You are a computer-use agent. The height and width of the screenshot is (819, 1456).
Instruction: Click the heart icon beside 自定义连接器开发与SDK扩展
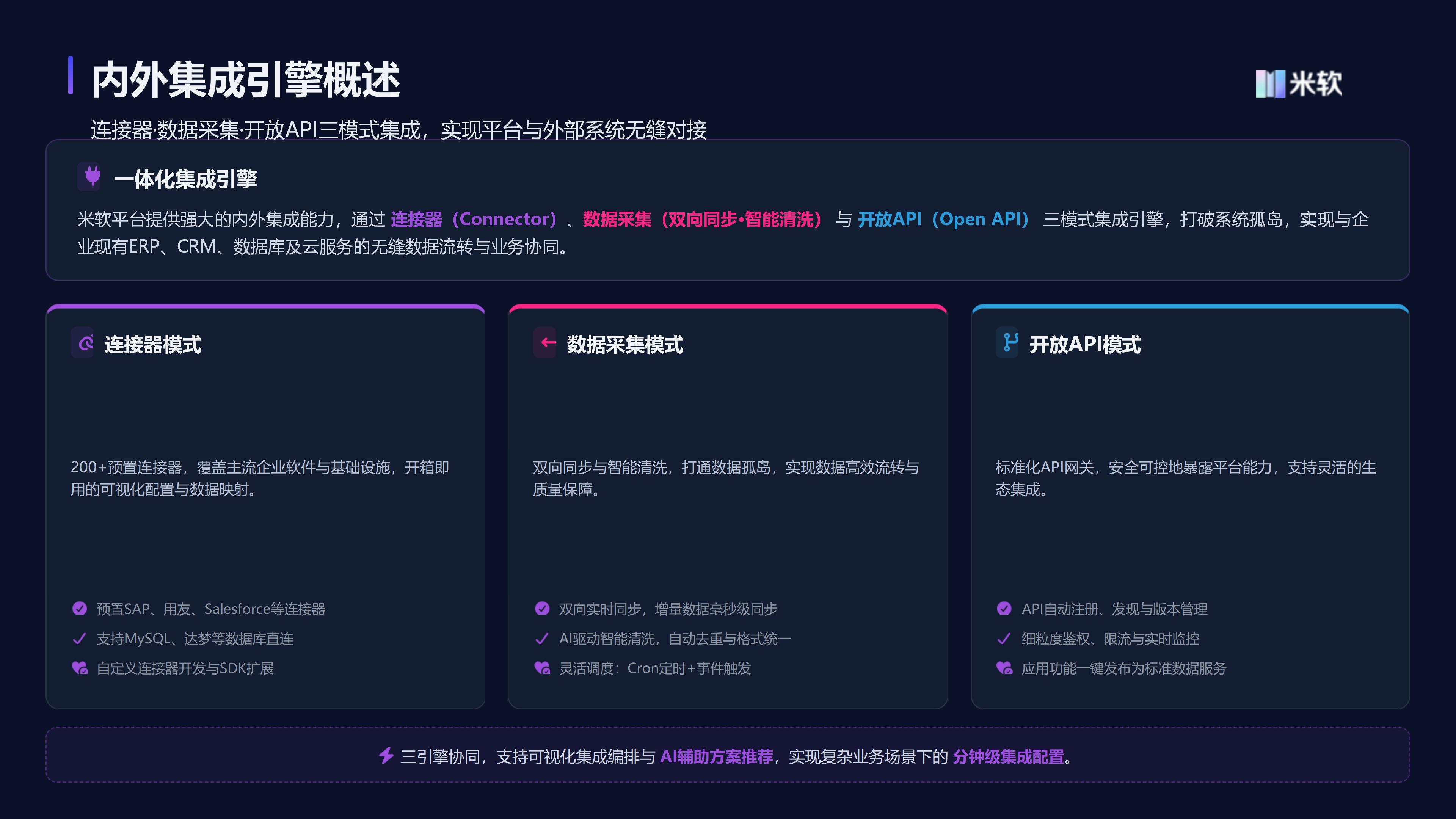(x=80, y=667)
